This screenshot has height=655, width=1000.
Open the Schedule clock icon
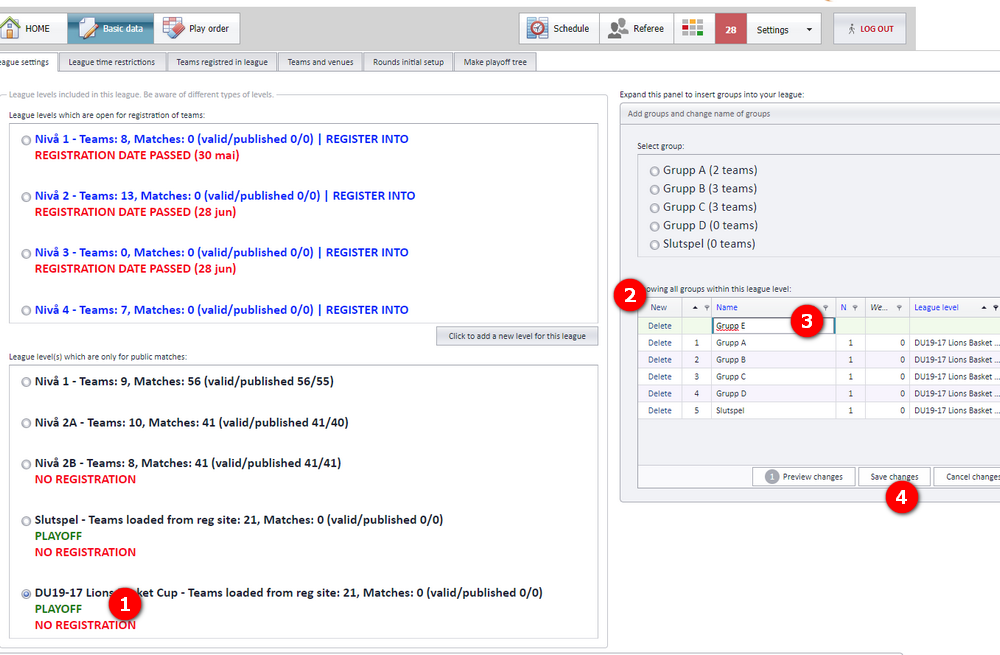(538, 28)
